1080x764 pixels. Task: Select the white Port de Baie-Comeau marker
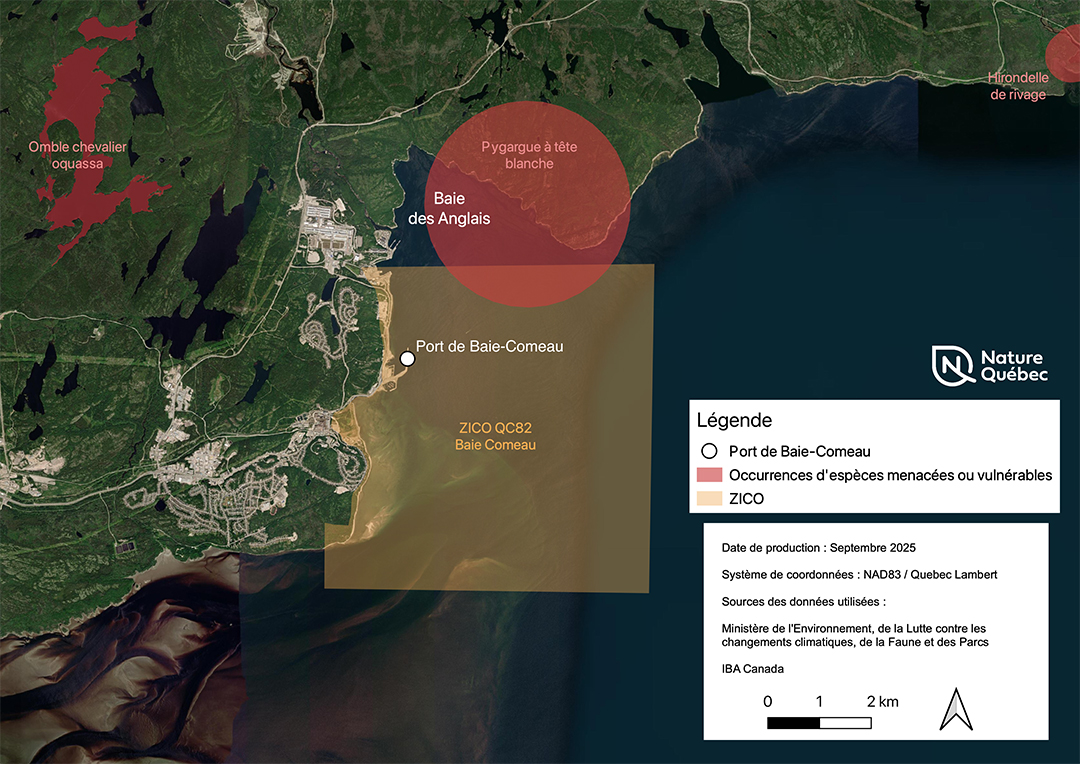[407, 358]
